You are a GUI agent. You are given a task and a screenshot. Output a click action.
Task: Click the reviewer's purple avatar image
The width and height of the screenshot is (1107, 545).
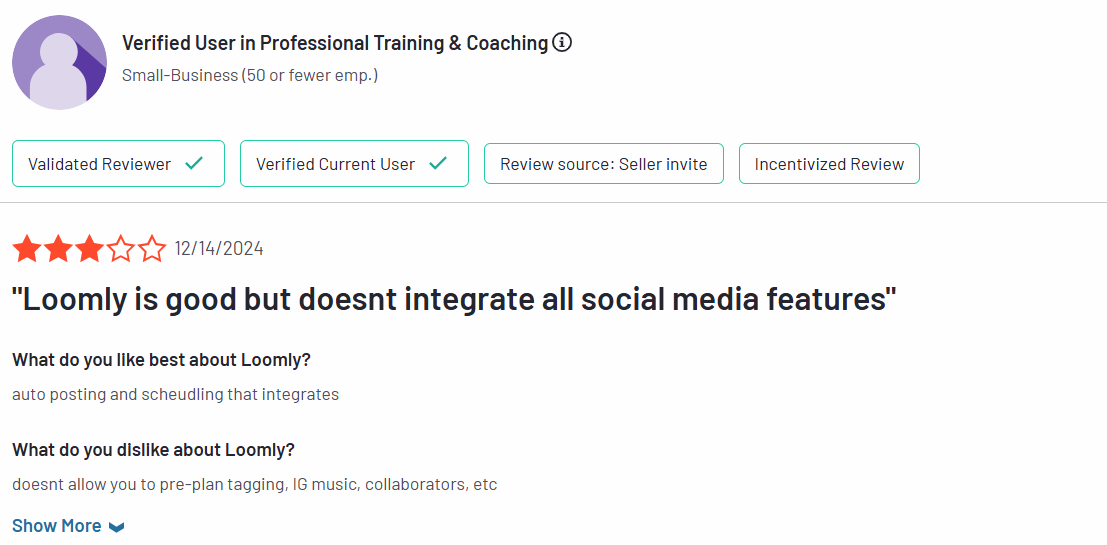coord(59,62)
